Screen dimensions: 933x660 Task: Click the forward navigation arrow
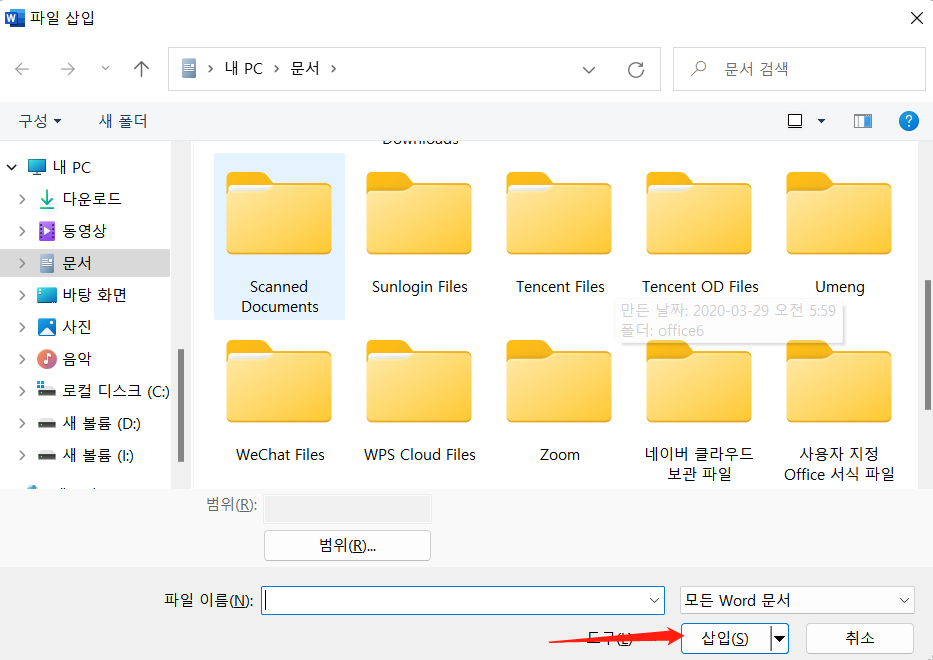(67, 69)
